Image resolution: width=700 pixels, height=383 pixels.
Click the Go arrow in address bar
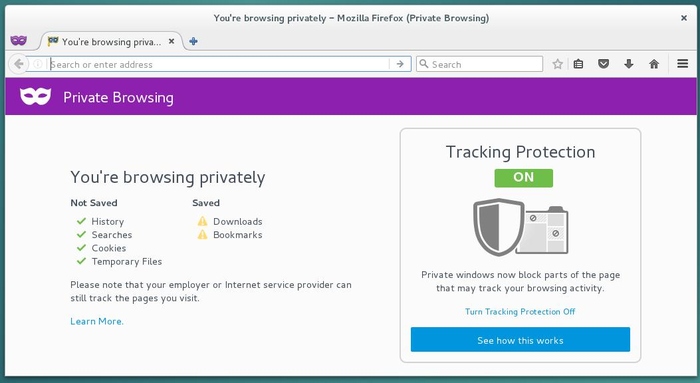pyautogui.click(x=400, y=64)
